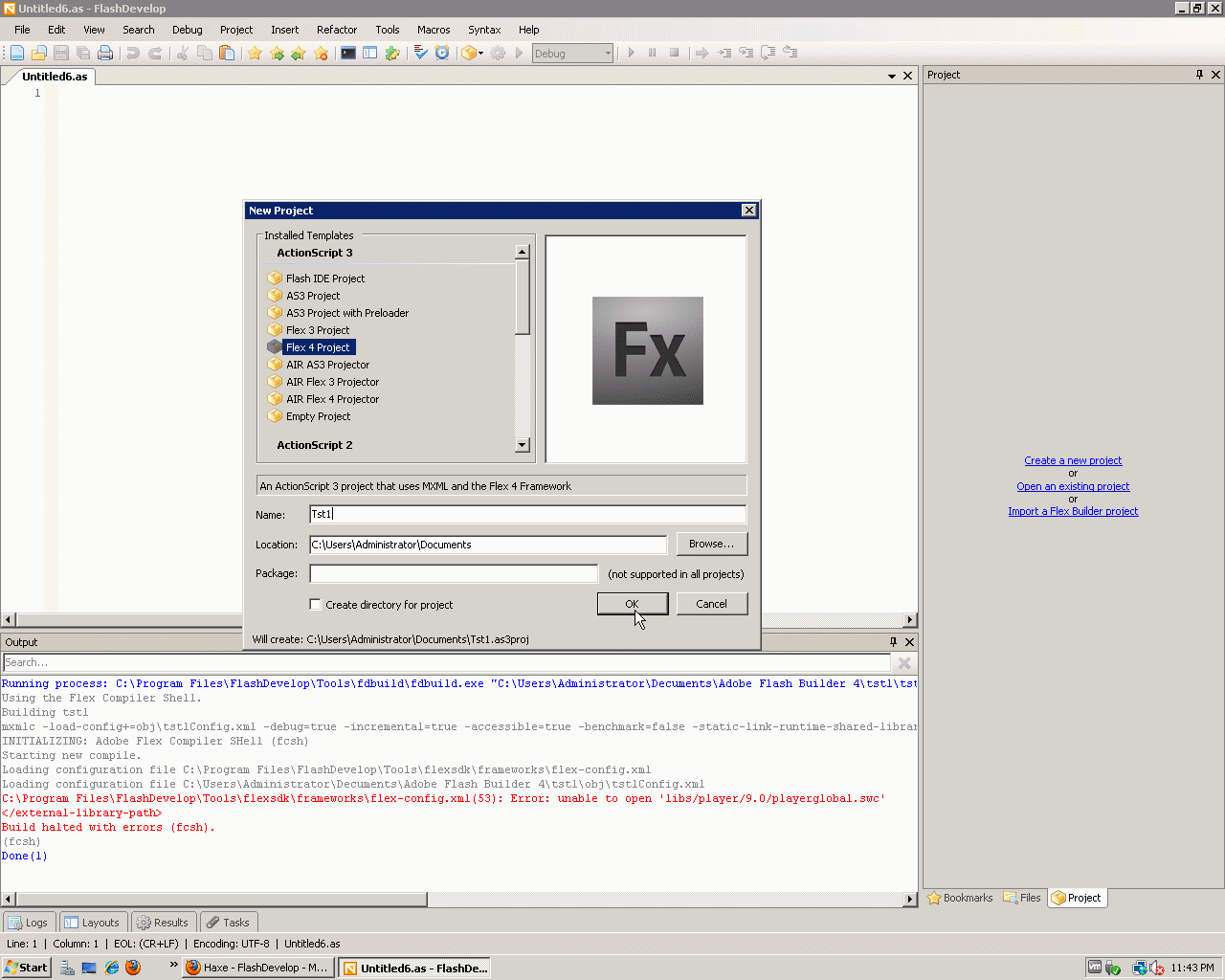Click Create a new project link
This screenshot has width=1225, height=980.
1073,460
